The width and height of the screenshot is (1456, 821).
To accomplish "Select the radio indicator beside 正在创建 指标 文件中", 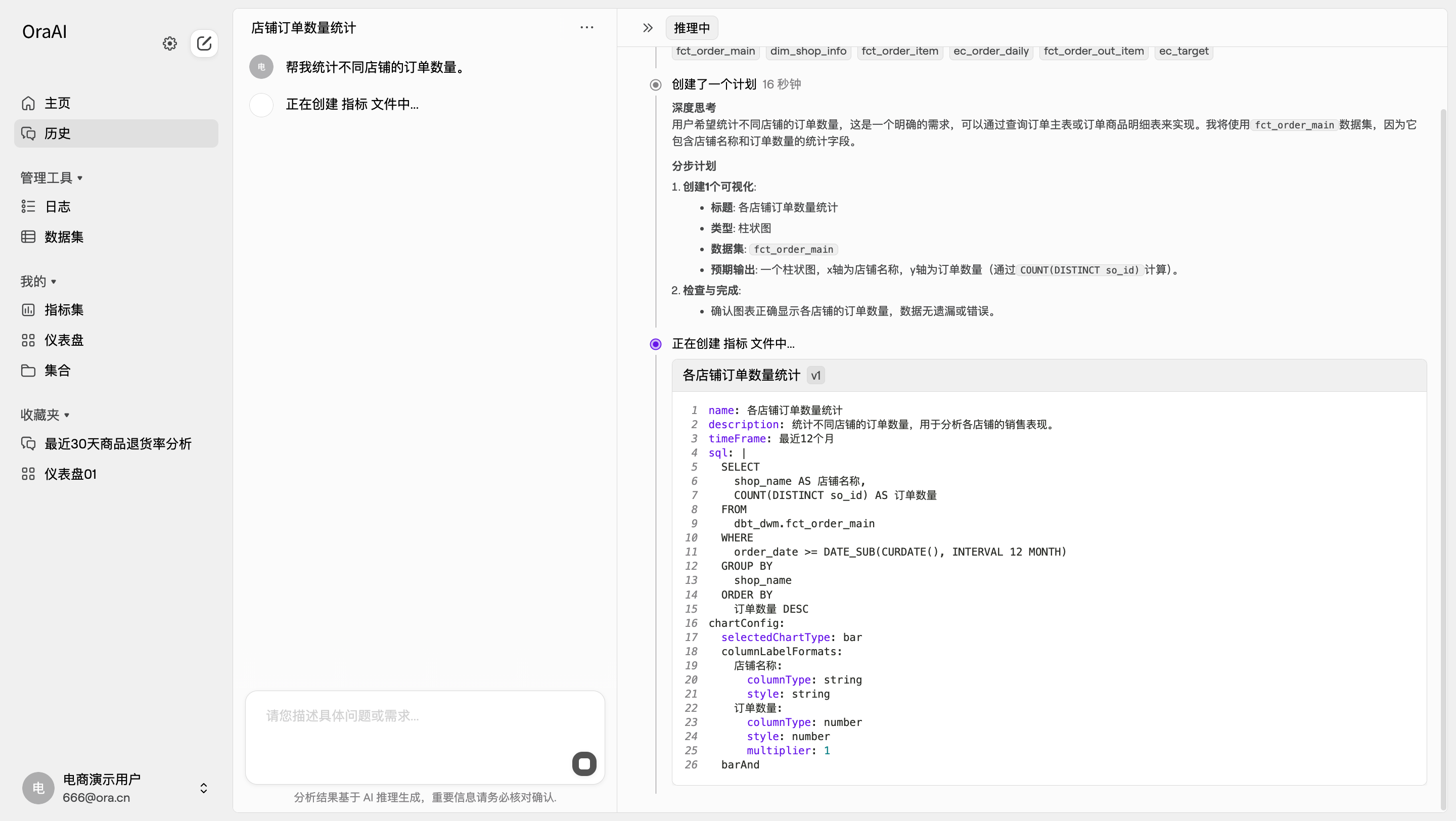I will point(655,344).
